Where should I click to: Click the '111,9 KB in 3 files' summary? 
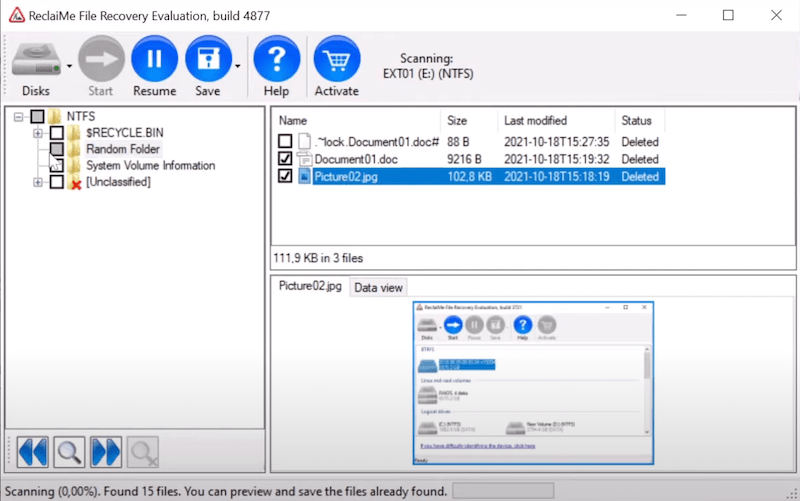coord(318,258)
